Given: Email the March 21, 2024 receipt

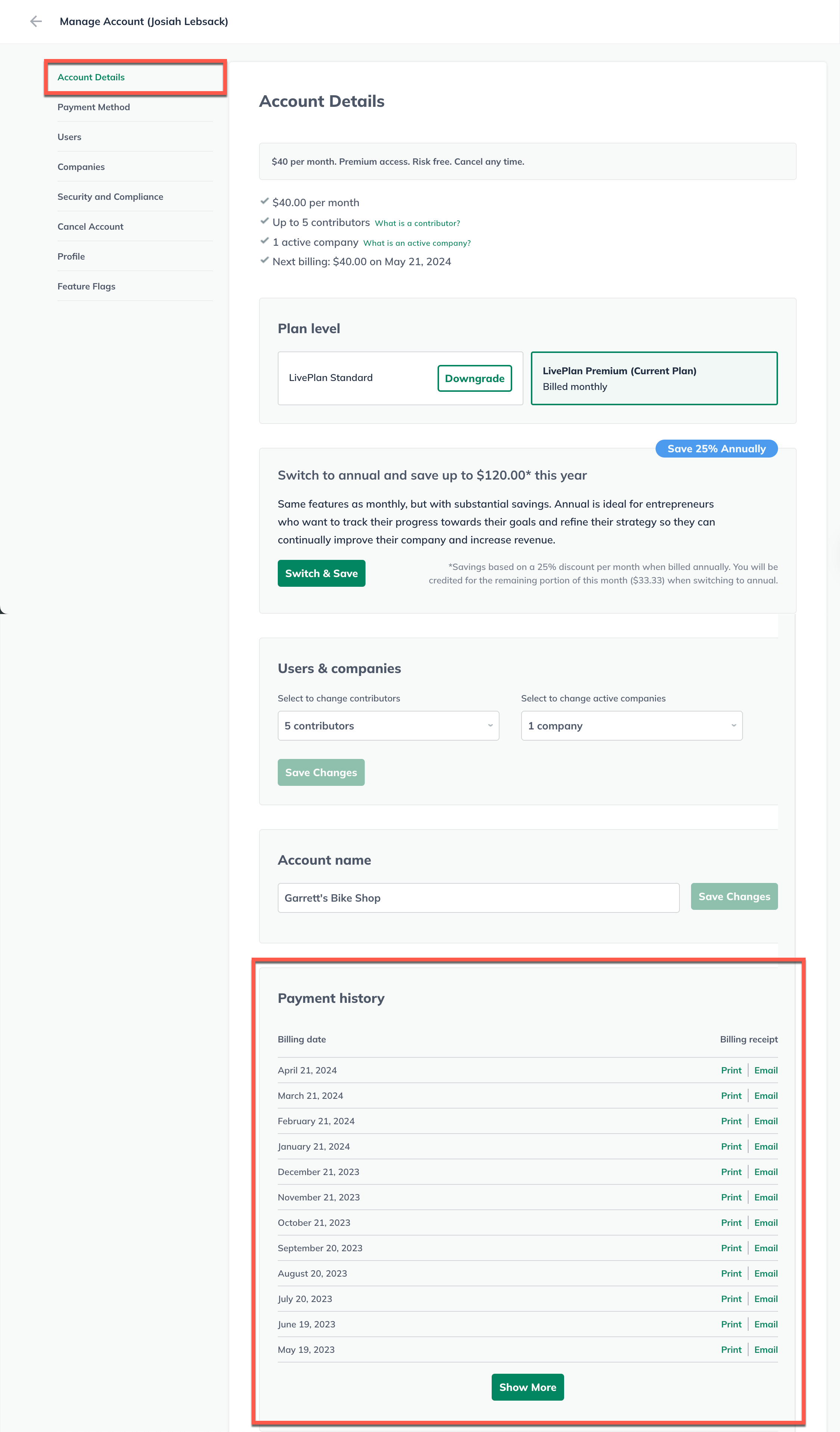Looking at the screenshot, I should 766,1095.
